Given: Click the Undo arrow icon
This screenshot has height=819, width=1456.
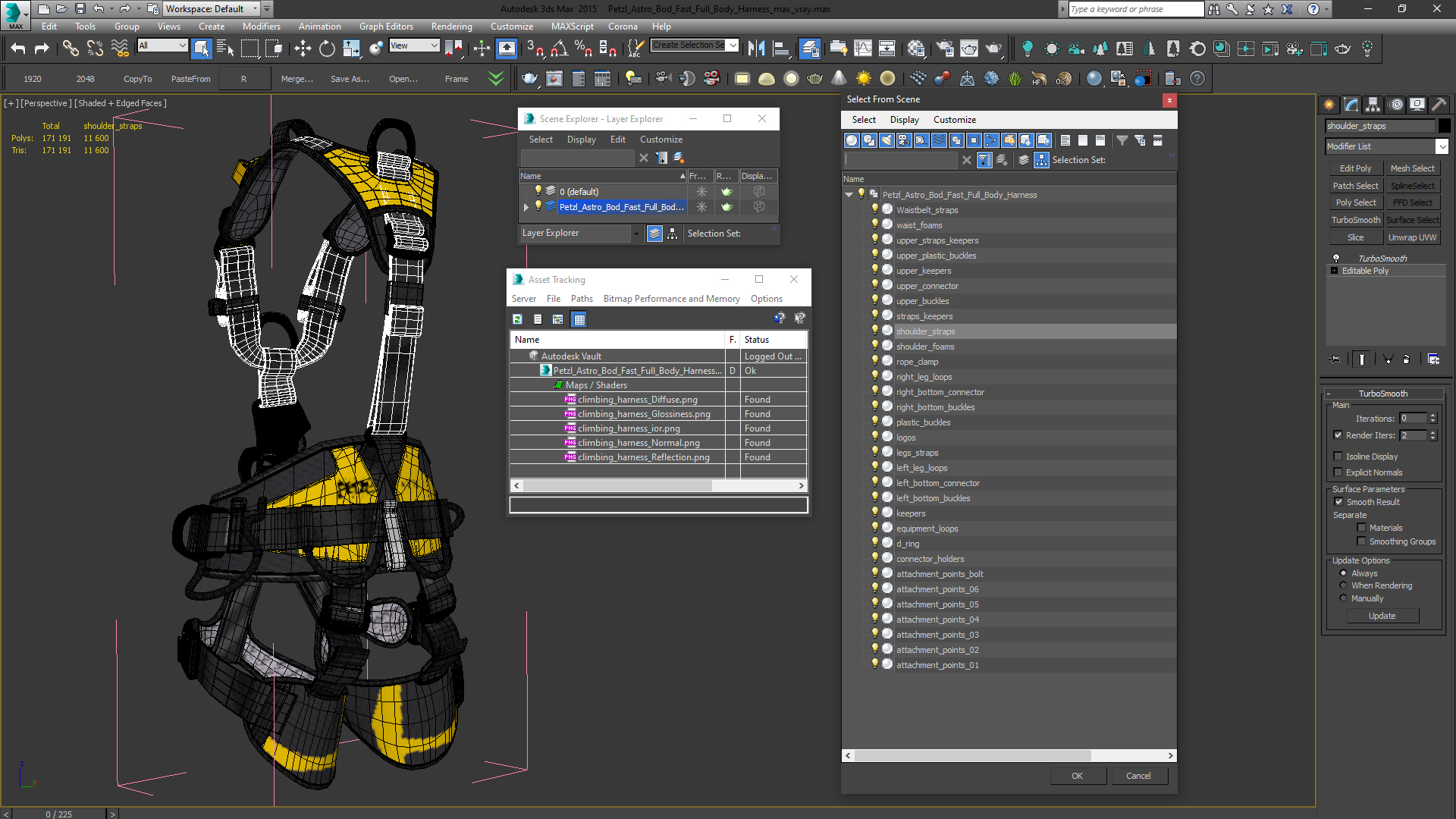Looking at the screenshot, I should [18, 49].
